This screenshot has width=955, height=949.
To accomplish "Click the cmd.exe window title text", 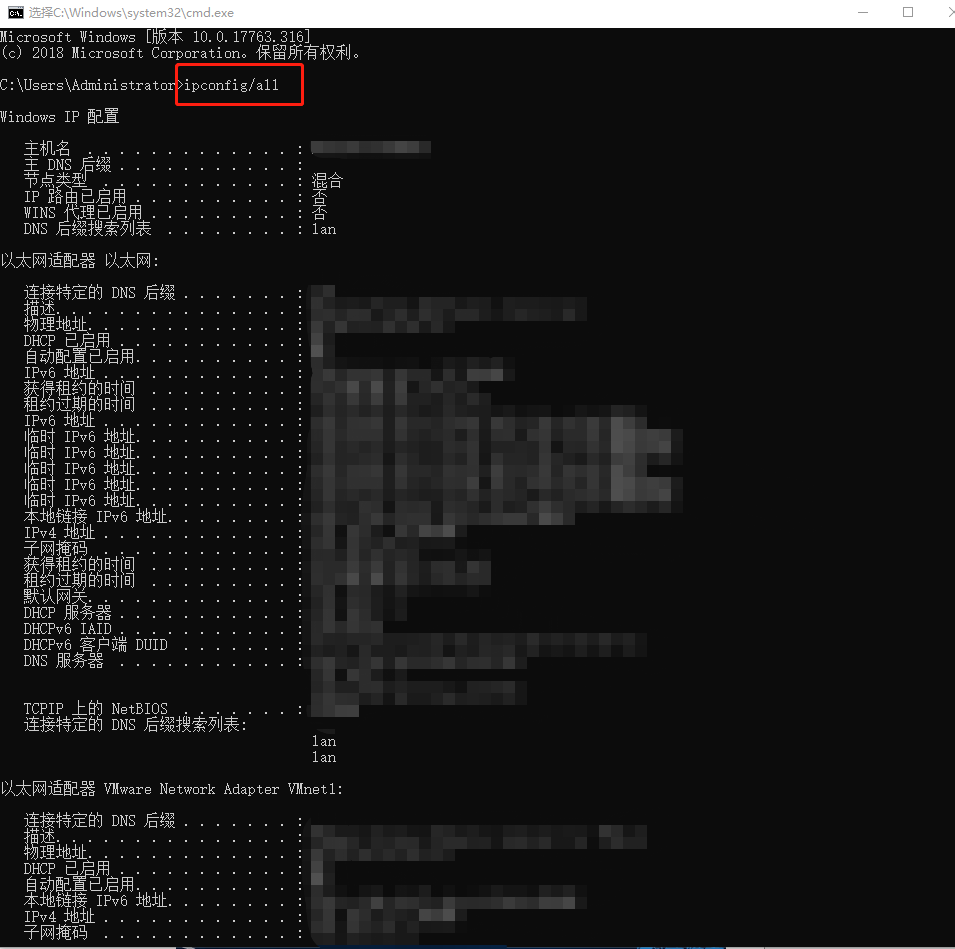I will pyautogui.click(x=131, y=13).
